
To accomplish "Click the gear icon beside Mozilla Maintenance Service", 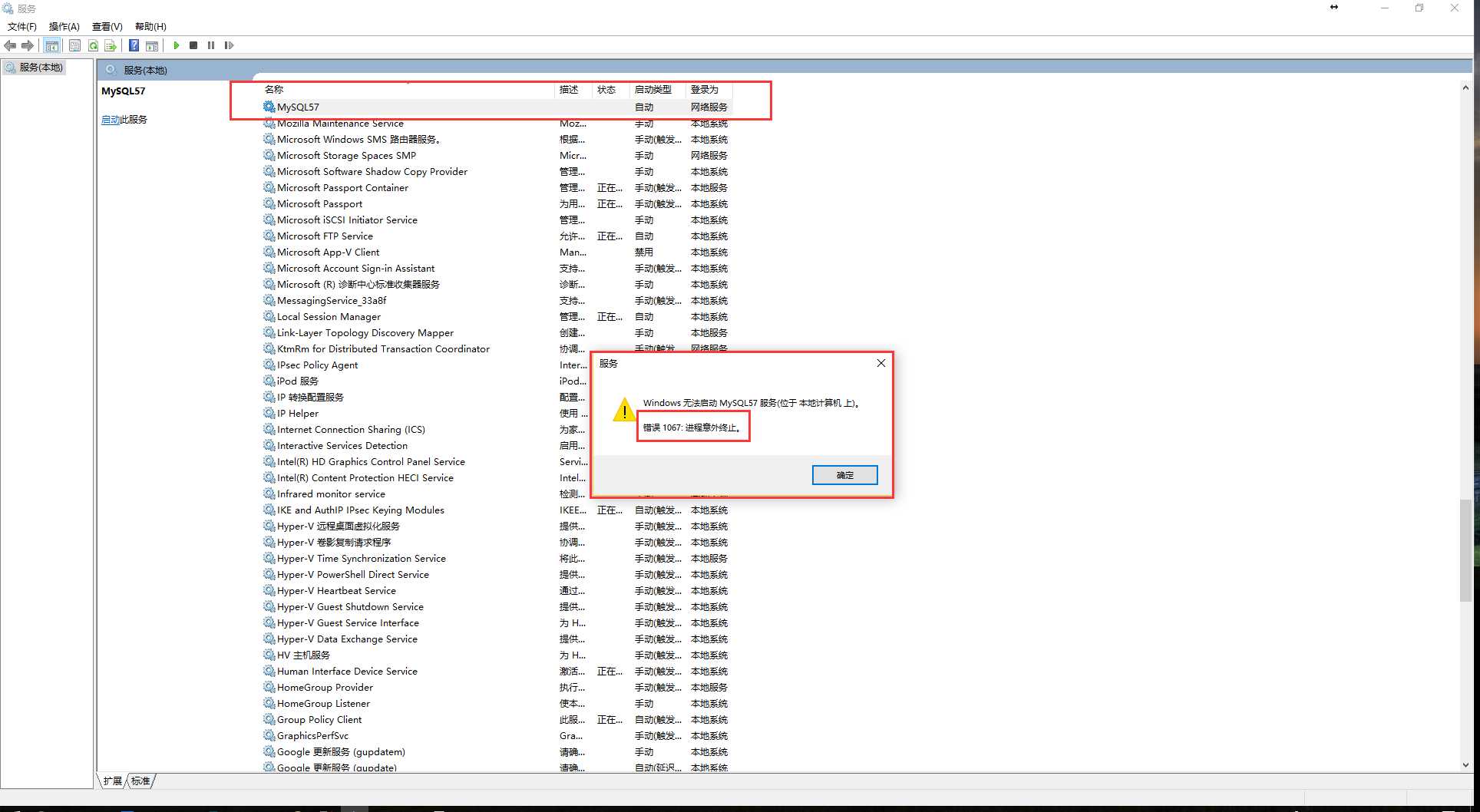I will [269, 123].
